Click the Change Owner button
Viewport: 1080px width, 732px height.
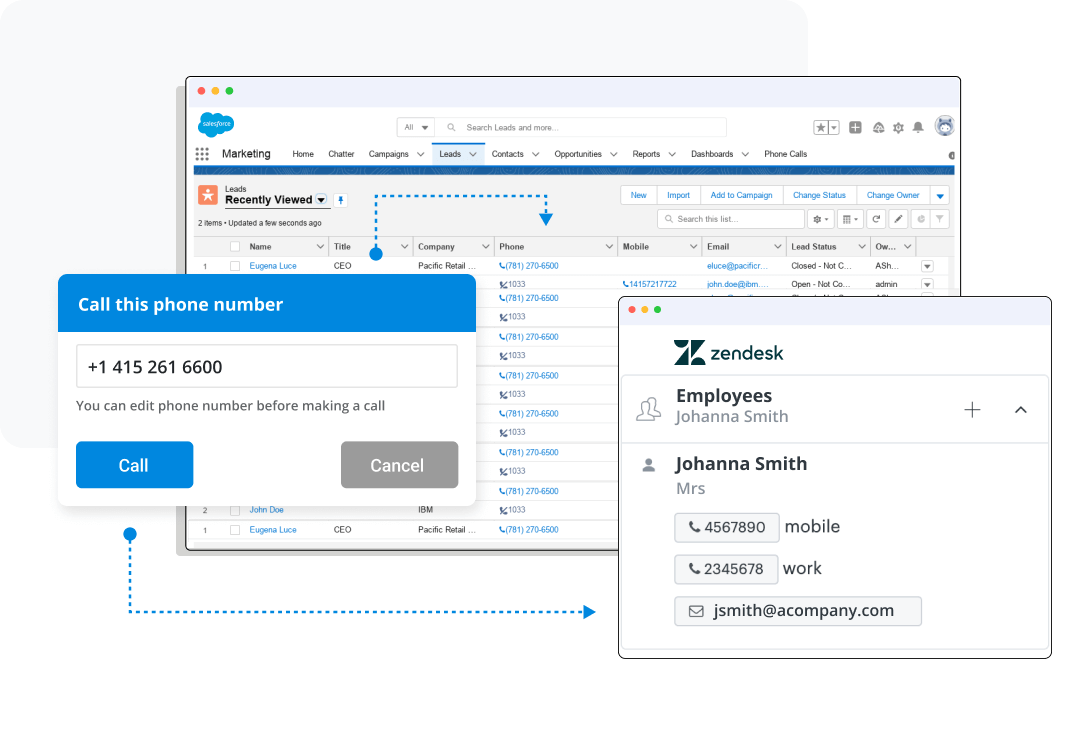(x=893, y=196)
